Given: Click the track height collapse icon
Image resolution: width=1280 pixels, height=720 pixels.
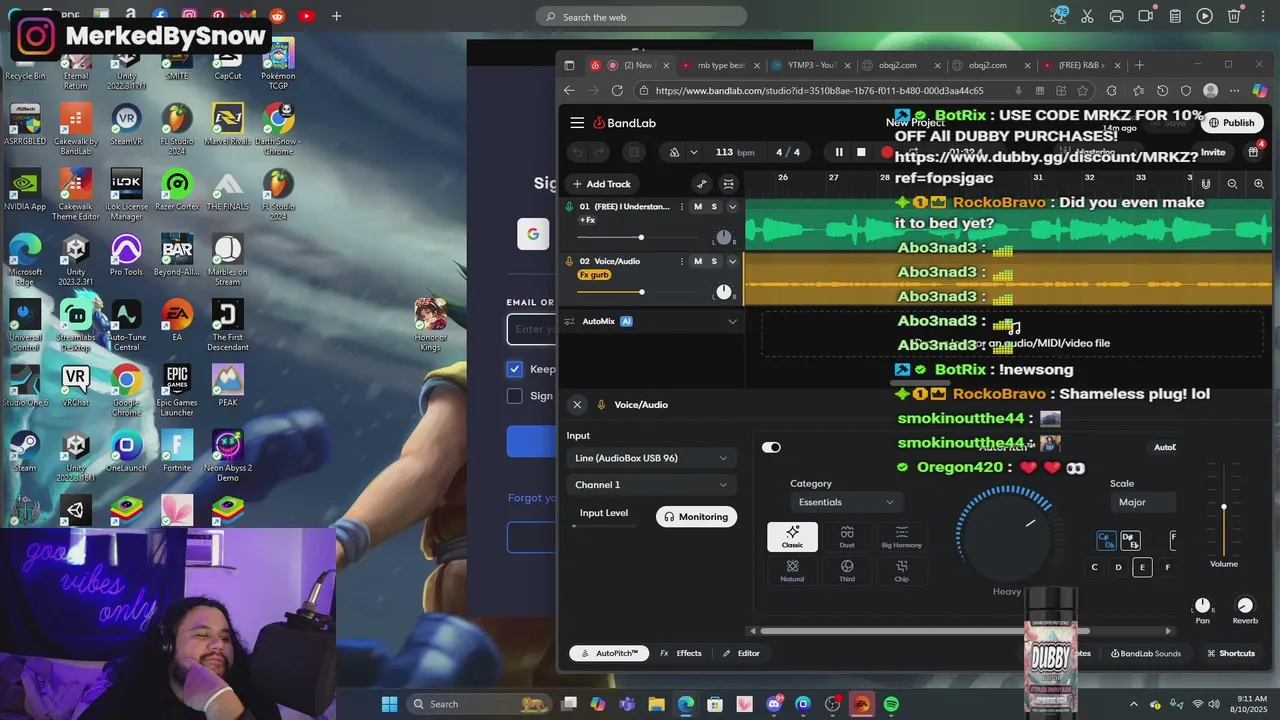Looking at the screenshot, I should pos(728,184).
